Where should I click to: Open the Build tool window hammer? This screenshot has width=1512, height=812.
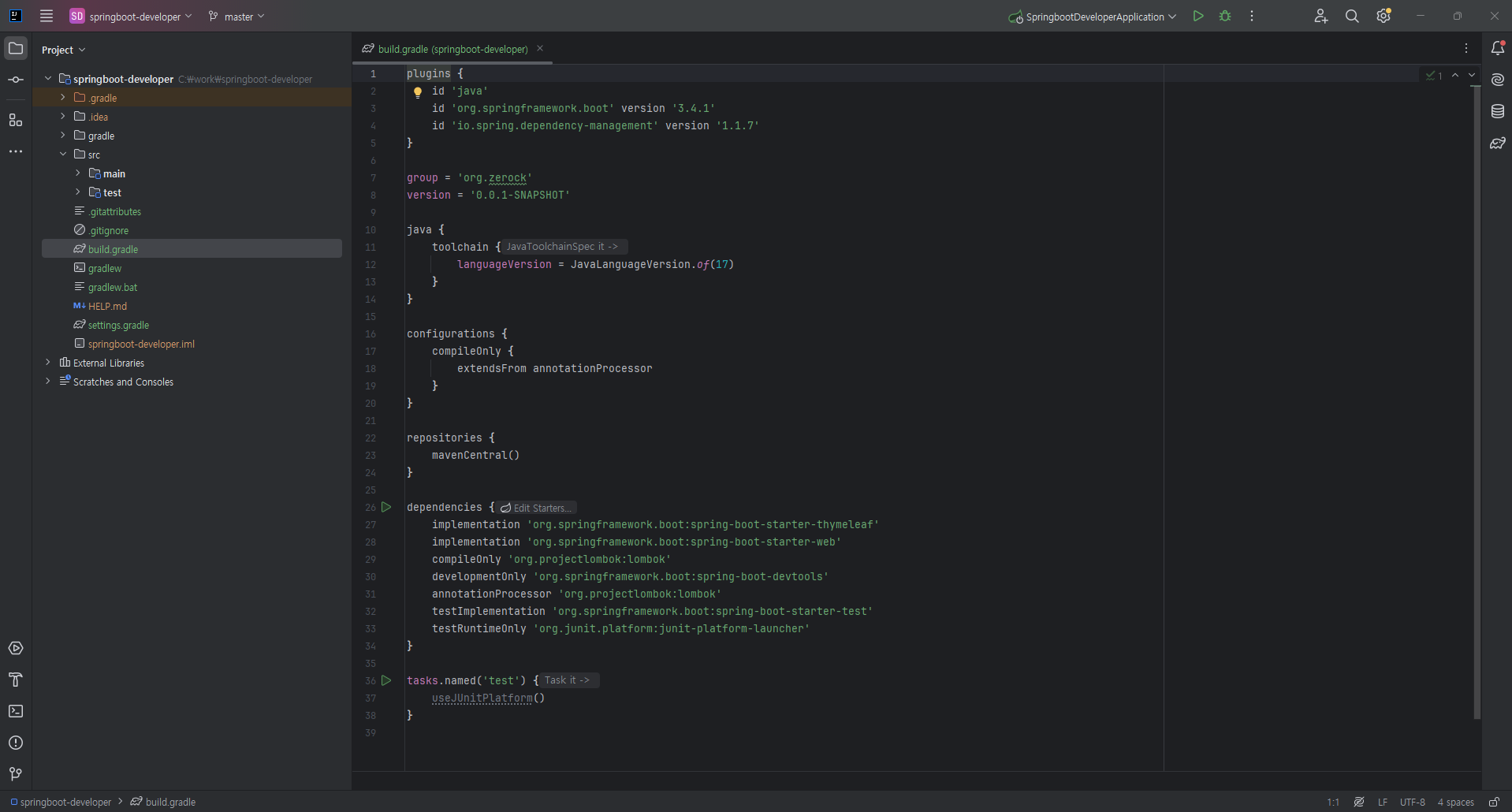[16, 680]
